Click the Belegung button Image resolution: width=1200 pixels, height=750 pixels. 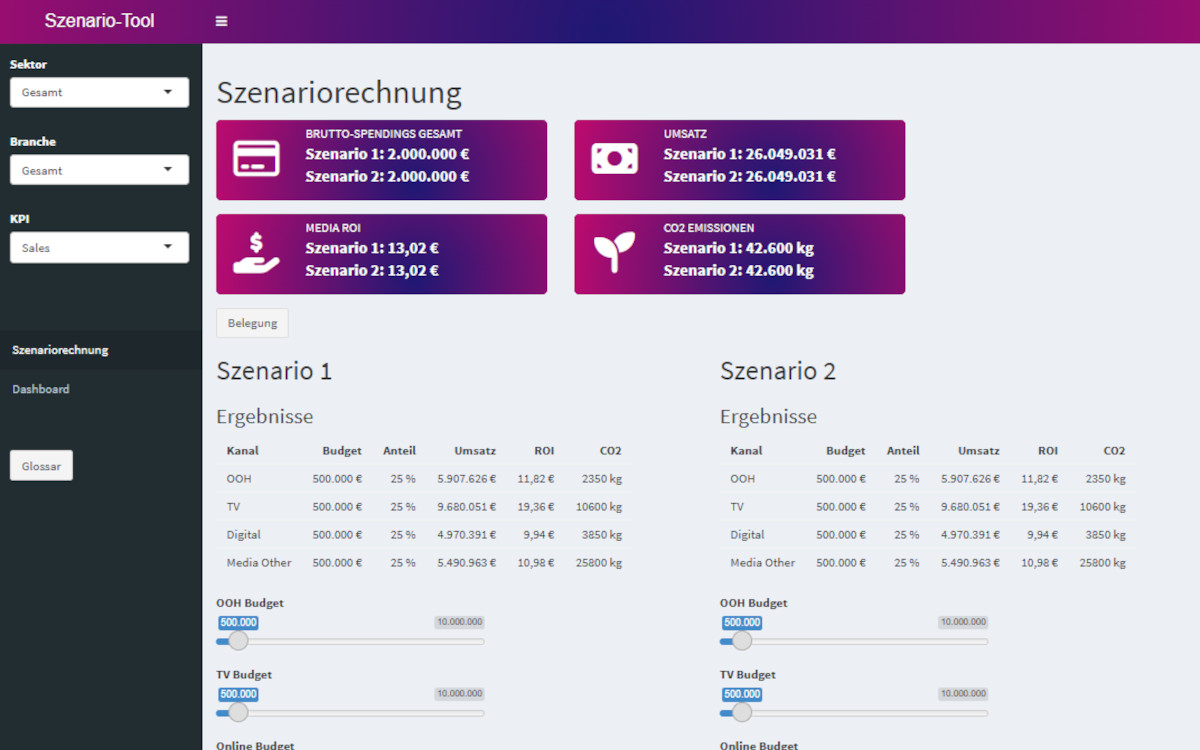(252, 322)
